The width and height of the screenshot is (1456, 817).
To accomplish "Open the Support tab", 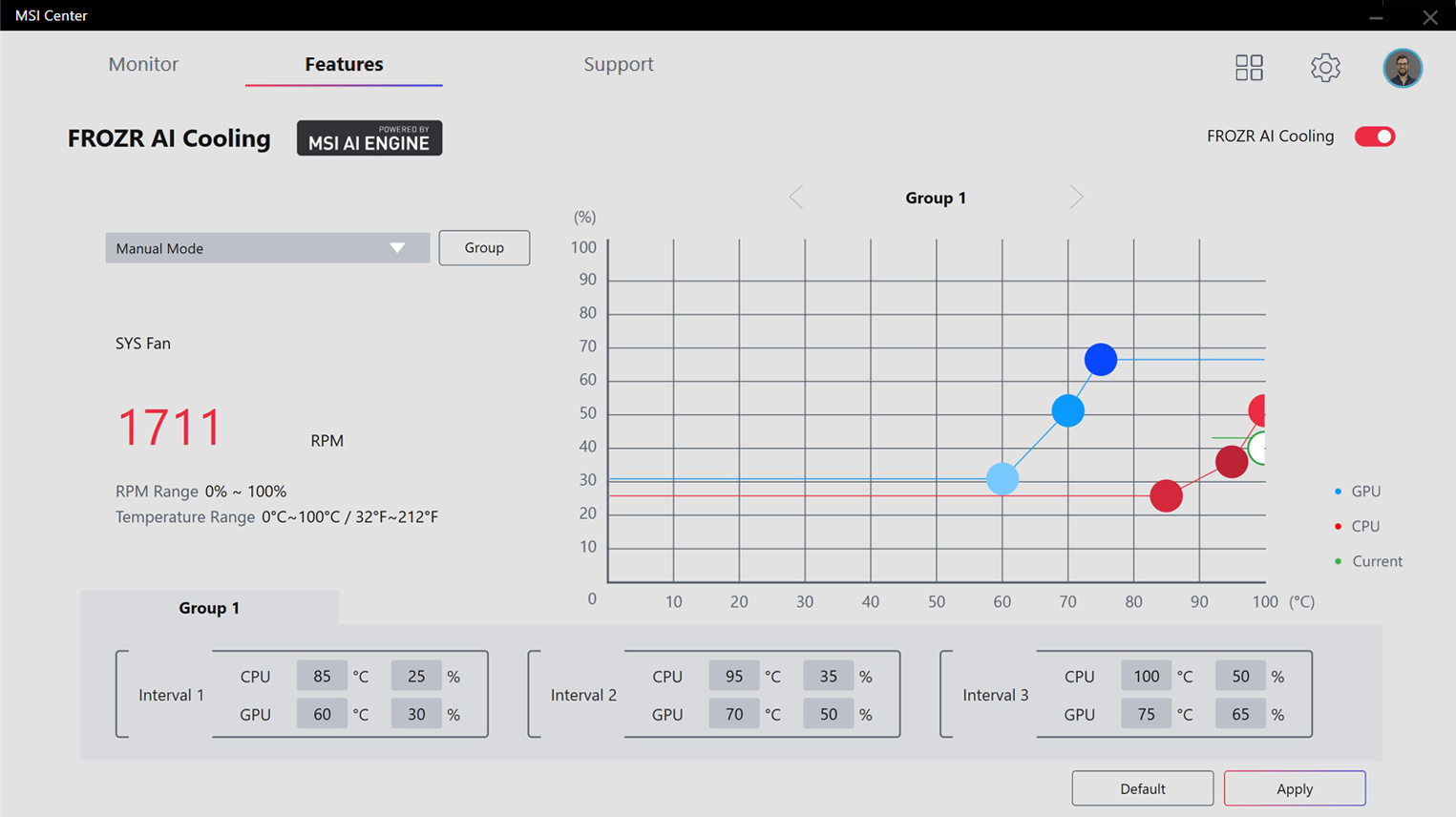I will pyautogui.click(x=618, y=64).
